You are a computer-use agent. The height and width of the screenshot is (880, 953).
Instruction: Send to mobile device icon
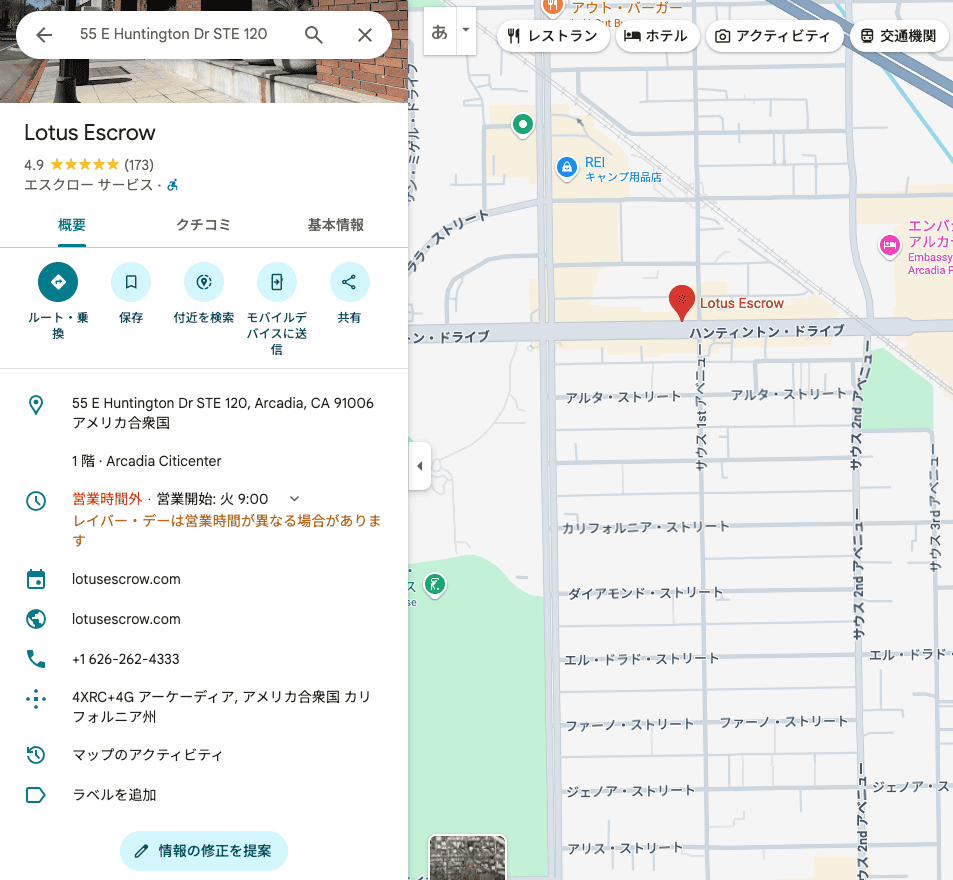click(277, 282)
